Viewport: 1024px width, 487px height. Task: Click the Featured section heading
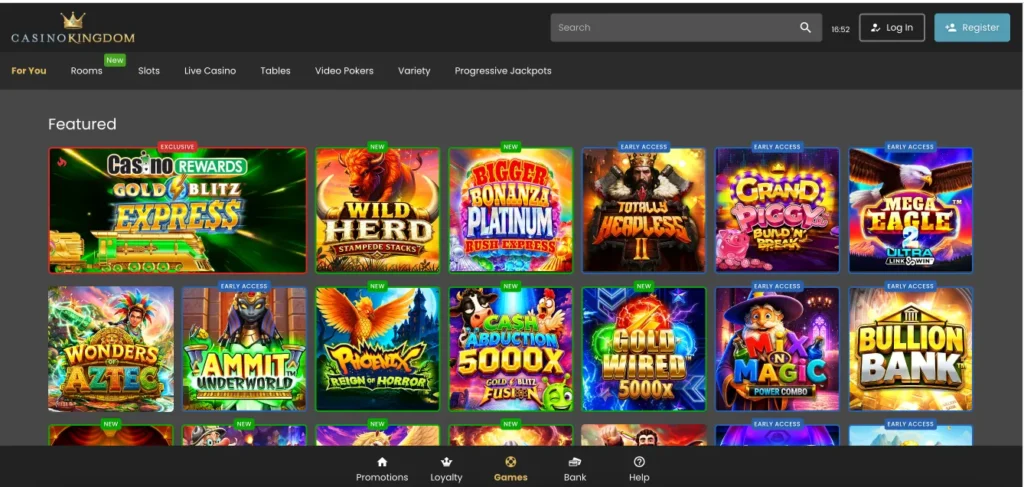tap(82, 124)
